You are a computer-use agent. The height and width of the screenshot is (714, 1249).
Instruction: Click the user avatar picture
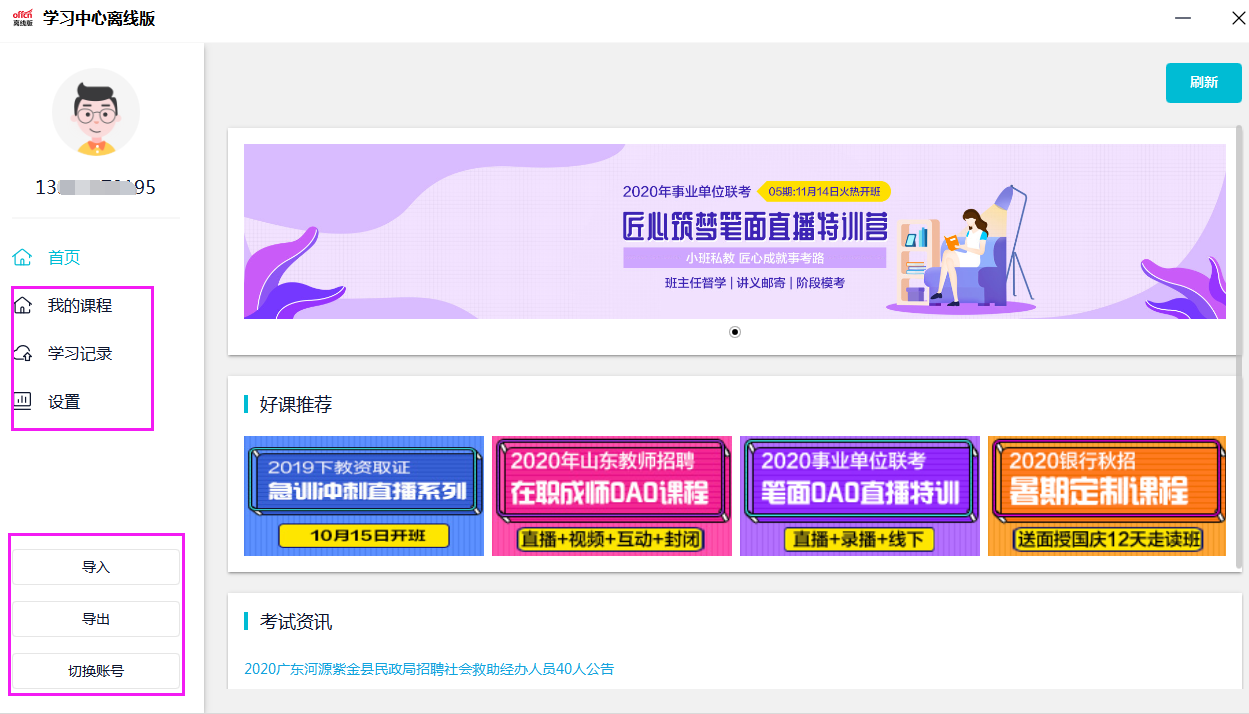[96, 112]
